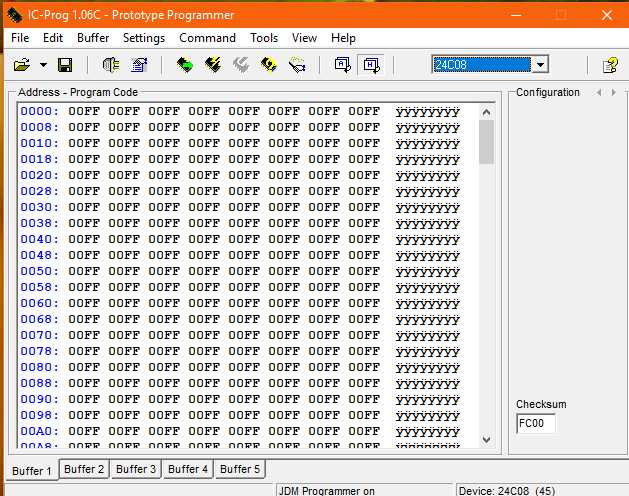
Task: Click address label 0018:
Action: coord(39,159)
